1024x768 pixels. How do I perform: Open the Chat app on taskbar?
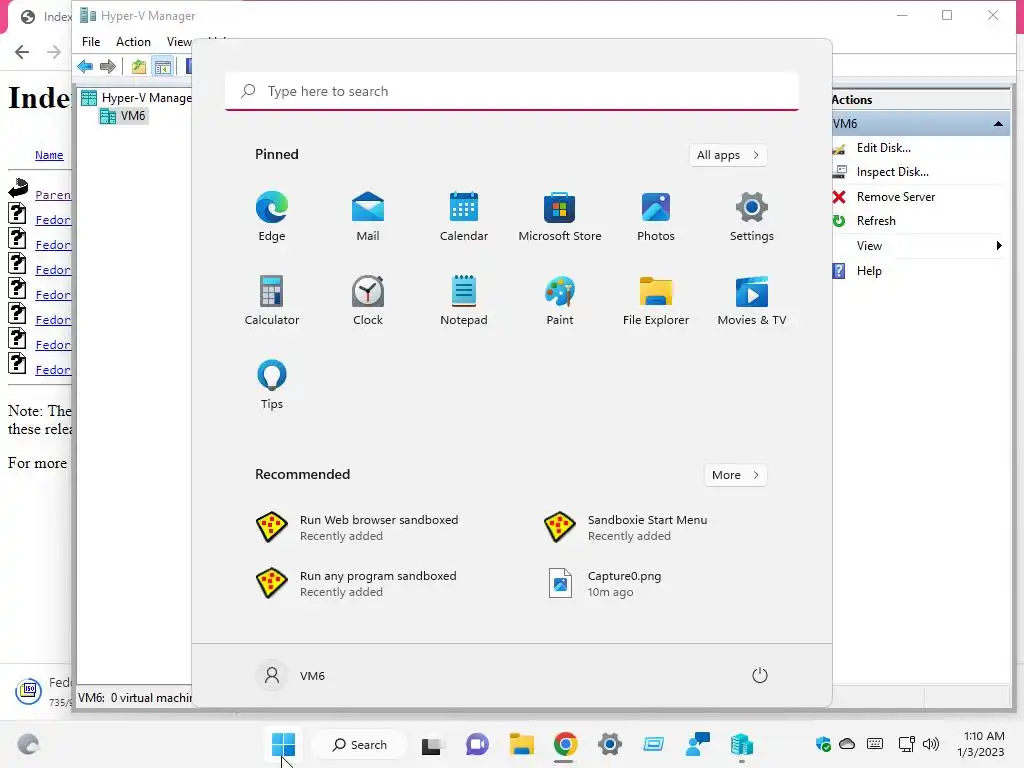pos(477,744)
